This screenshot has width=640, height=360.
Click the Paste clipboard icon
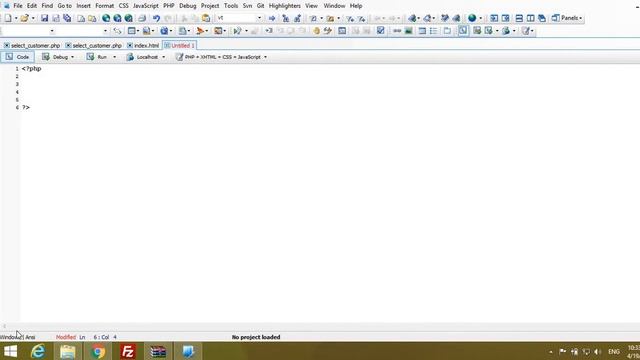pos(206,18)
